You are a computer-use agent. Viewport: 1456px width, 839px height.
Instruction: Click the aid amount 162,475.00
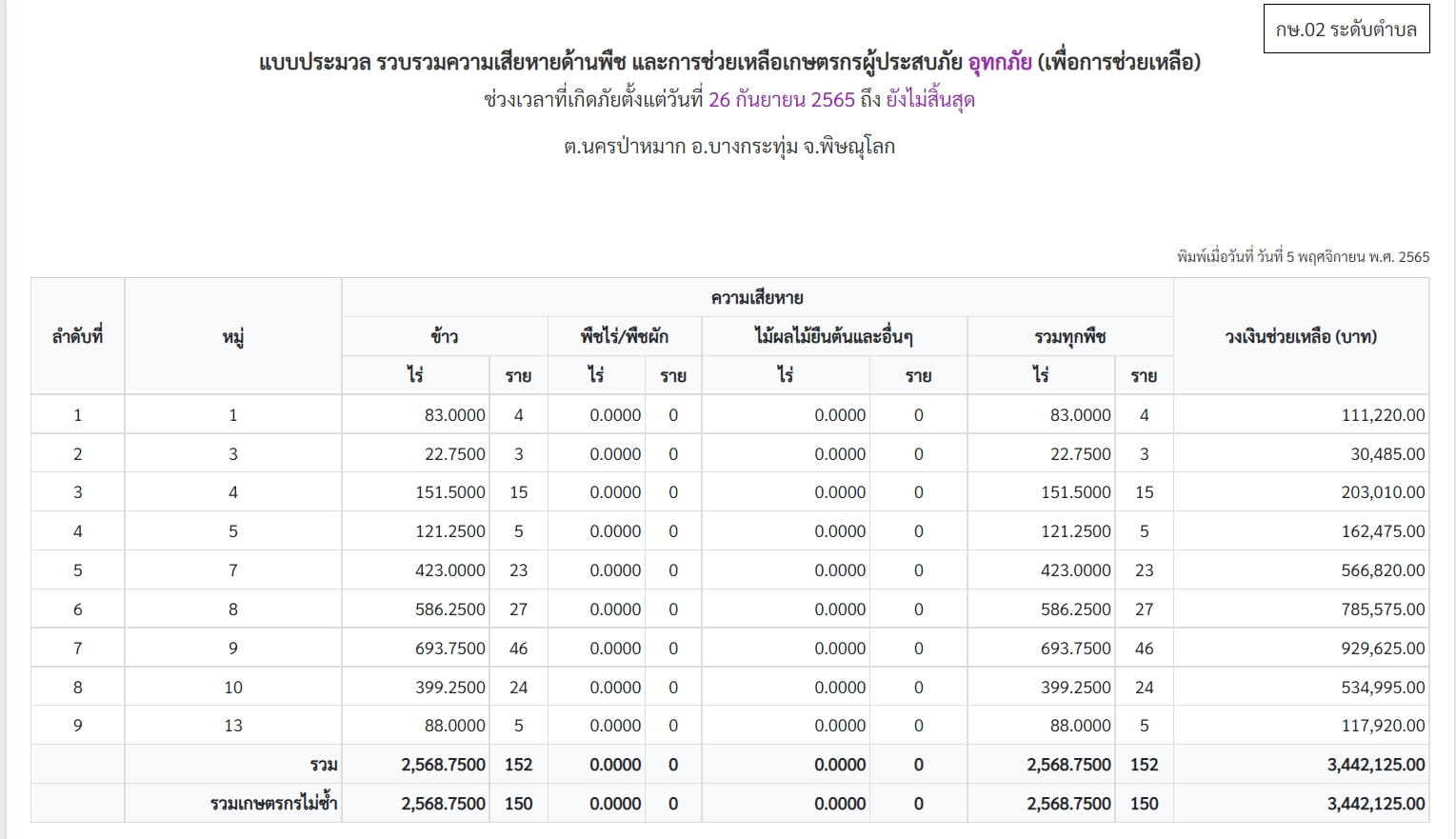click(1383, 531)
